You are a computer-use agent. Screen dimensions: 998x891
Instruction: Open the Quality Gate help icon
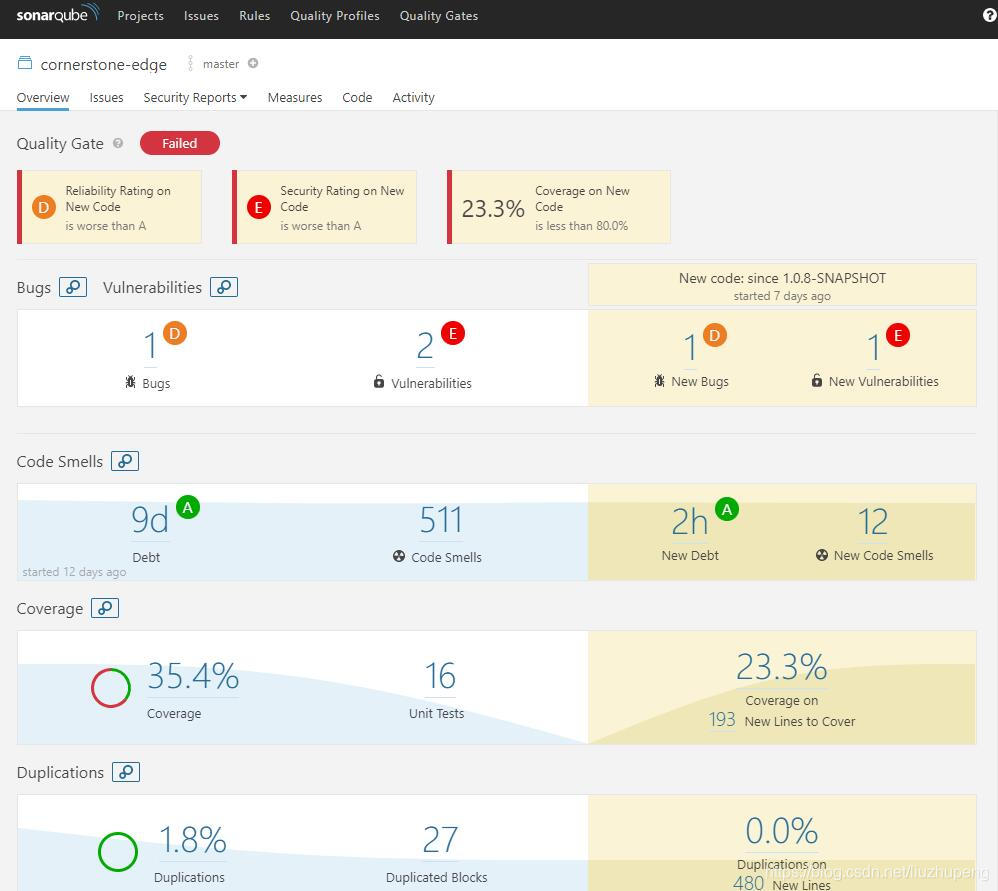tap(118, 143)
